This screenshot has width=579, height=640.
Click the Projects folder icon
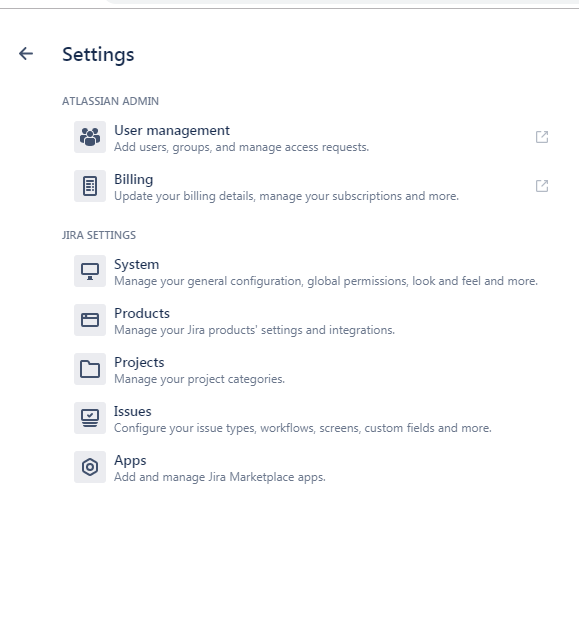click(90, 369)
